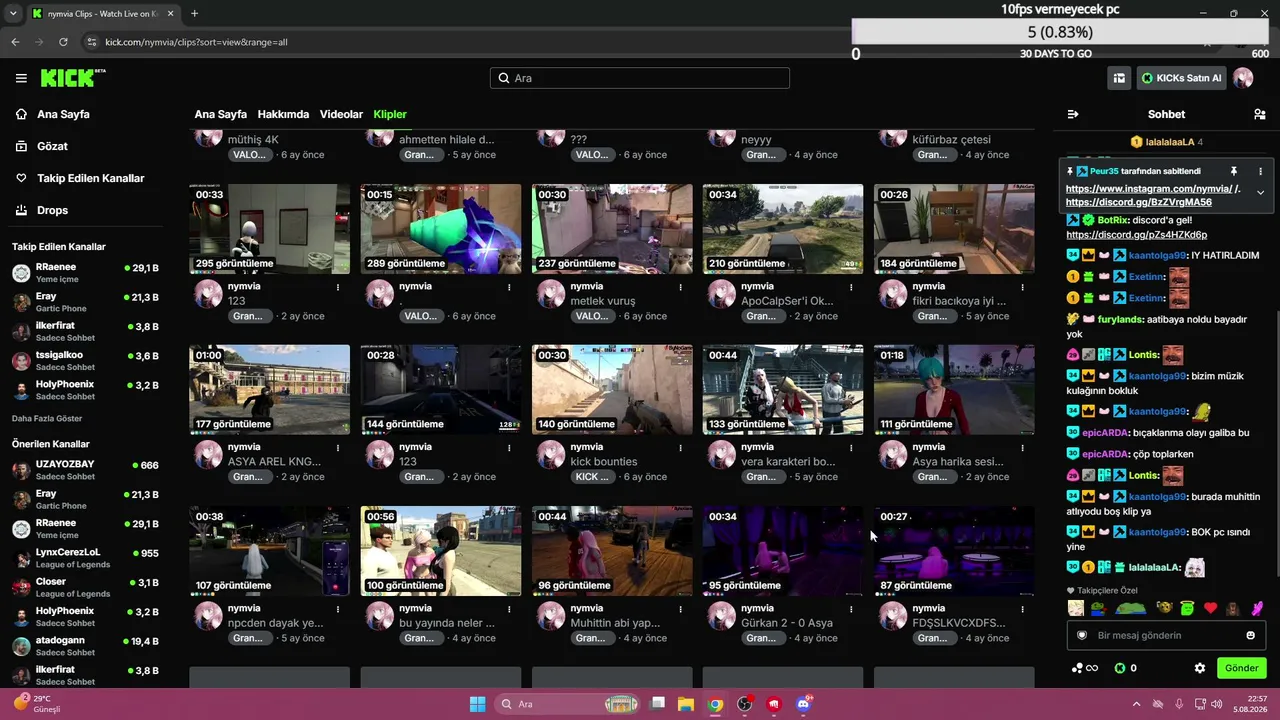Open chat identity badge in message box

coord(1081,635)
